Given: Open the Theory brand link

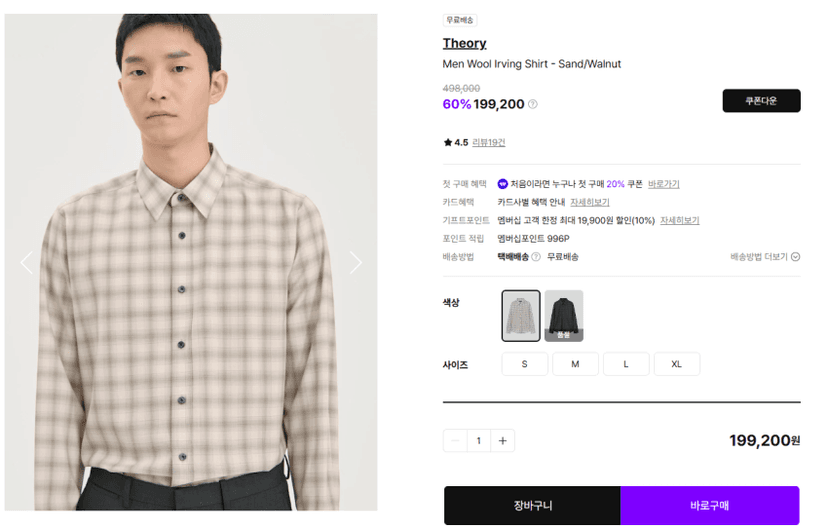Looking at the screenshot, I should pyautogui.click(x=464, y=43).
